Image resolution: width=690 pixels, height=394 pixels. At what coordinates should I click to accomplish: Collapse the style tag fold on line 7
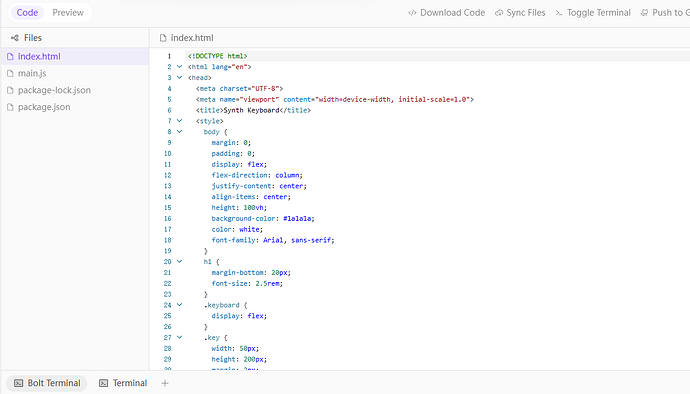point(180,121)
